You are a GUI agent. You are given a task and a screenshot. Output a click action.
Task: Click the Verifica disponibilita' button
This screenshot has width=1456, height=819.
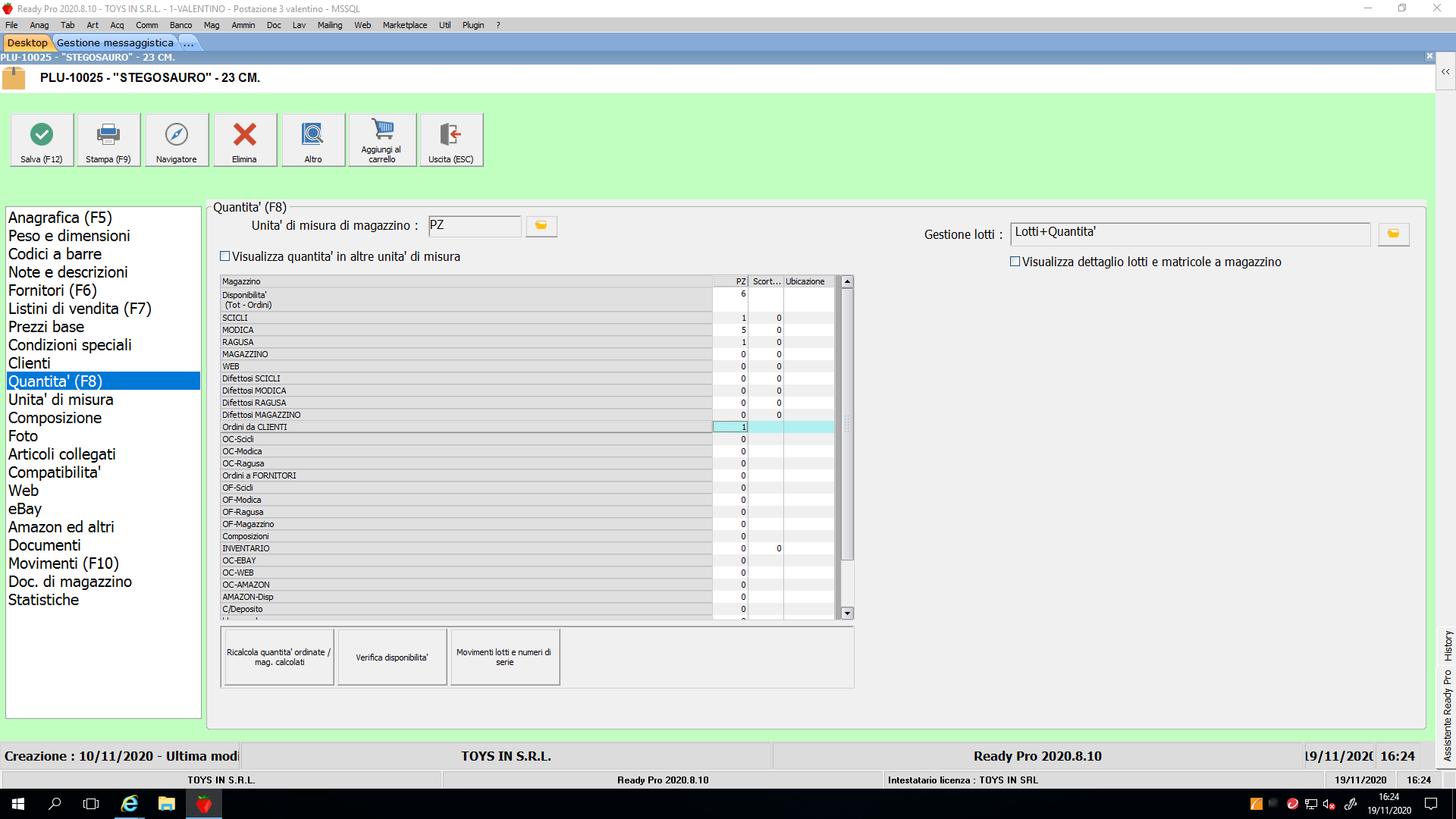(x=392, y=657)
